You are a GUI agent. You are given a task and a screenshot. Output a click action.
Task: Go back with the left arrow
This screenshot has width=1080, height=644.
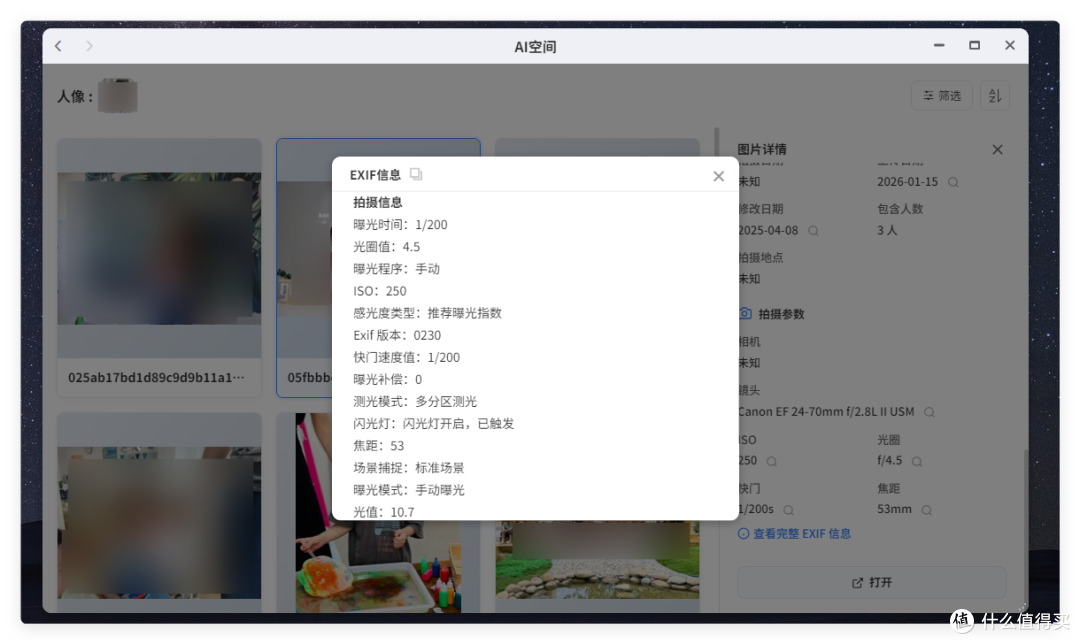coord(59,46)
